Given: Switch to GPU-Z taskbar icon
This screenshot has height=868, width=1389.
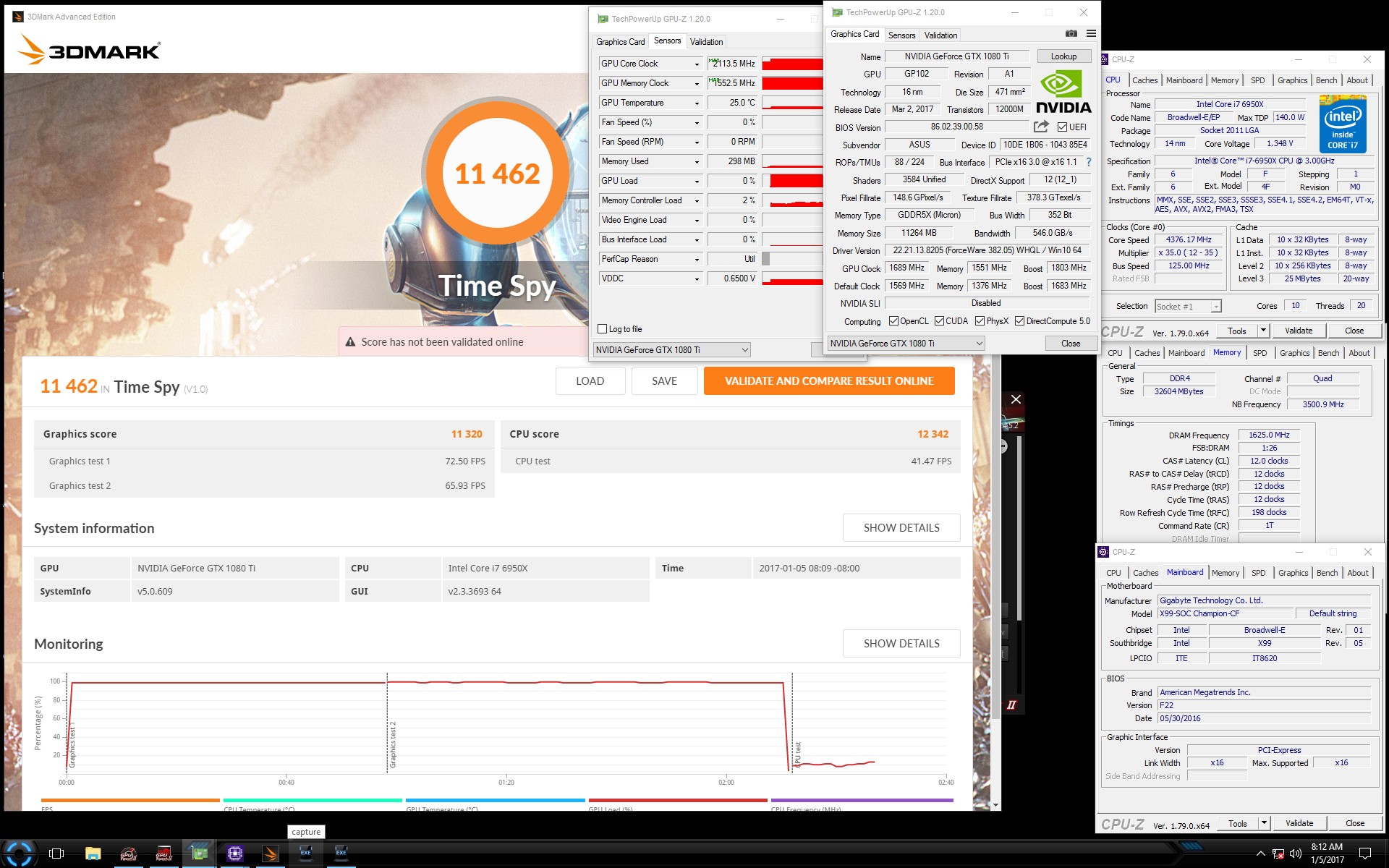Looking at the screenshot, I should pyautogui.click(x=199, y=854).
